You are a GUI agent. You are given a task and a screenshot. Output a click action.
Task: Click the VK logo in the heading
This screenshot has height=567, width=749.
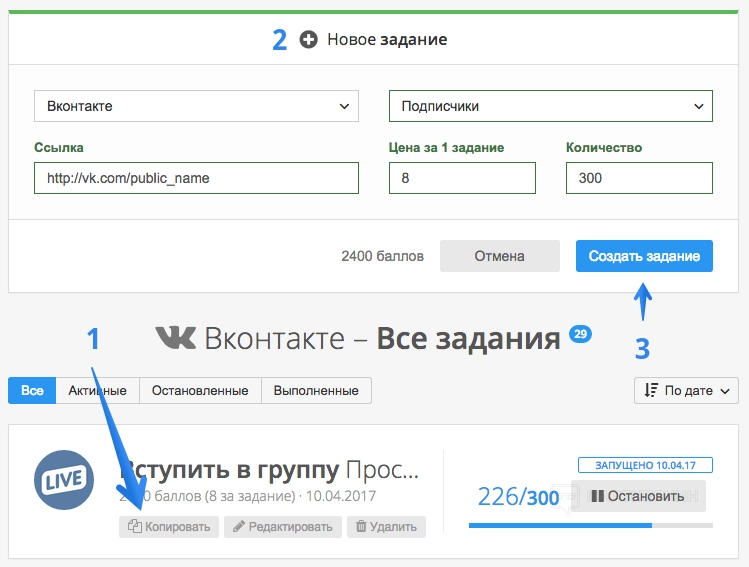(176, 338)
